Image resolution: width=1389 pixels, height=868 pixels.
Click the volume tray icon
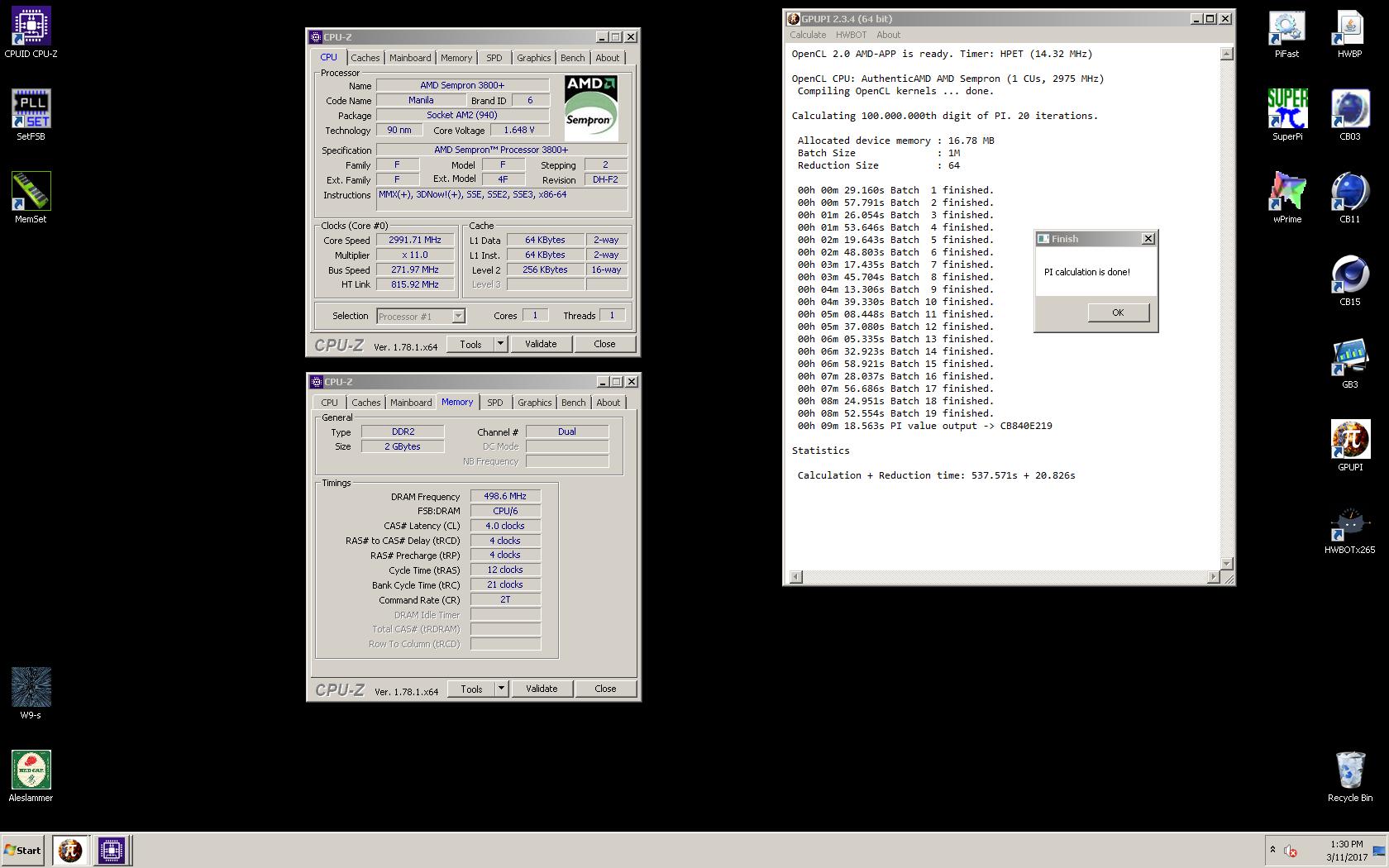[1290, 851]
